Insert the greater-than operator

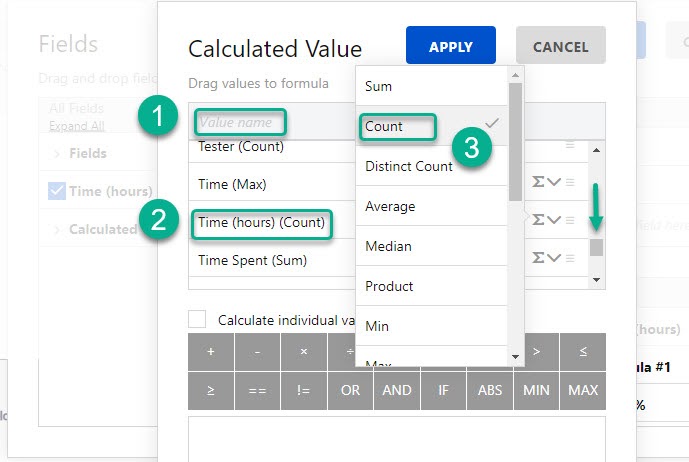point(537,352)
